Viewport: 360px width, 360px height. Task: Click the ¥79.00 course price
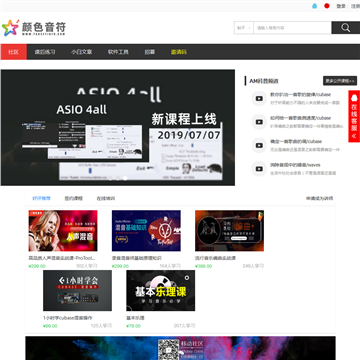coord(133,326)
